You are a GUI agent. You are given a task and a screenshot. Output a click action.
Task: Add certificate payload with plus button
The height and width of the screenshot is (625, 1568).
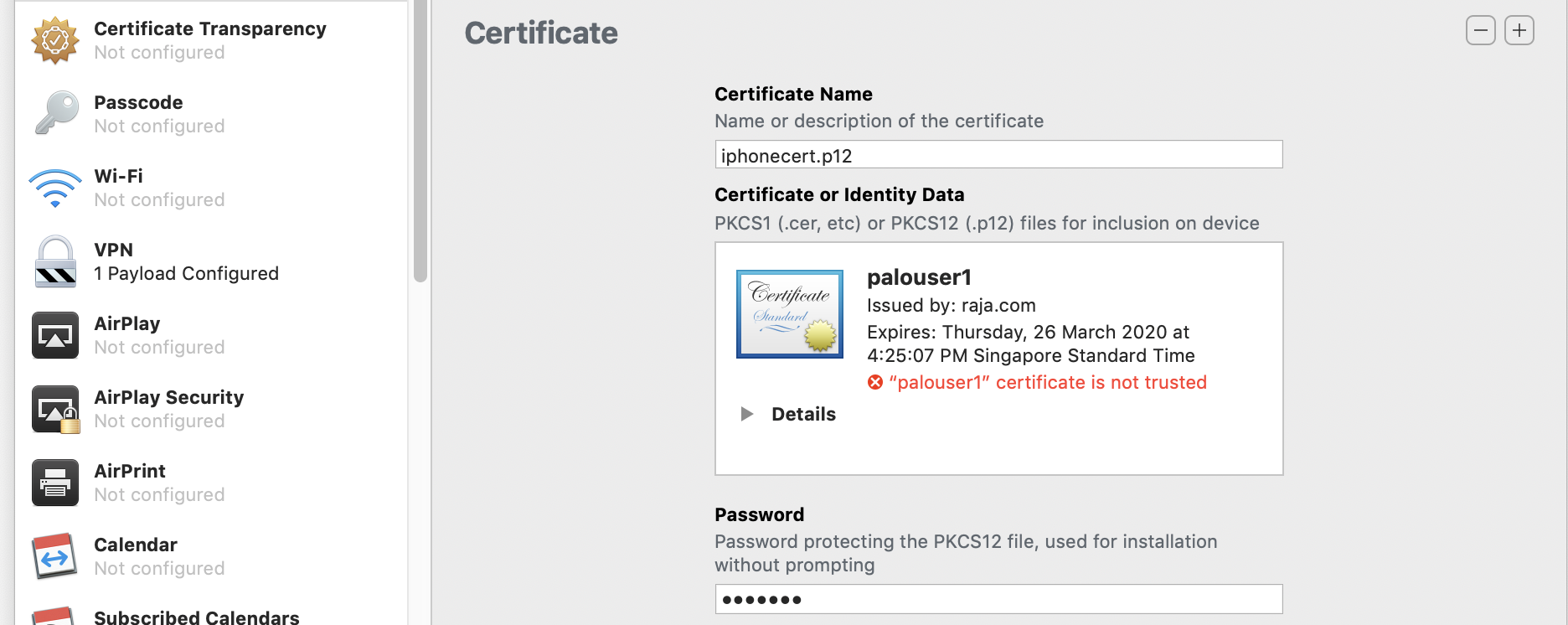click(1519, 31)
